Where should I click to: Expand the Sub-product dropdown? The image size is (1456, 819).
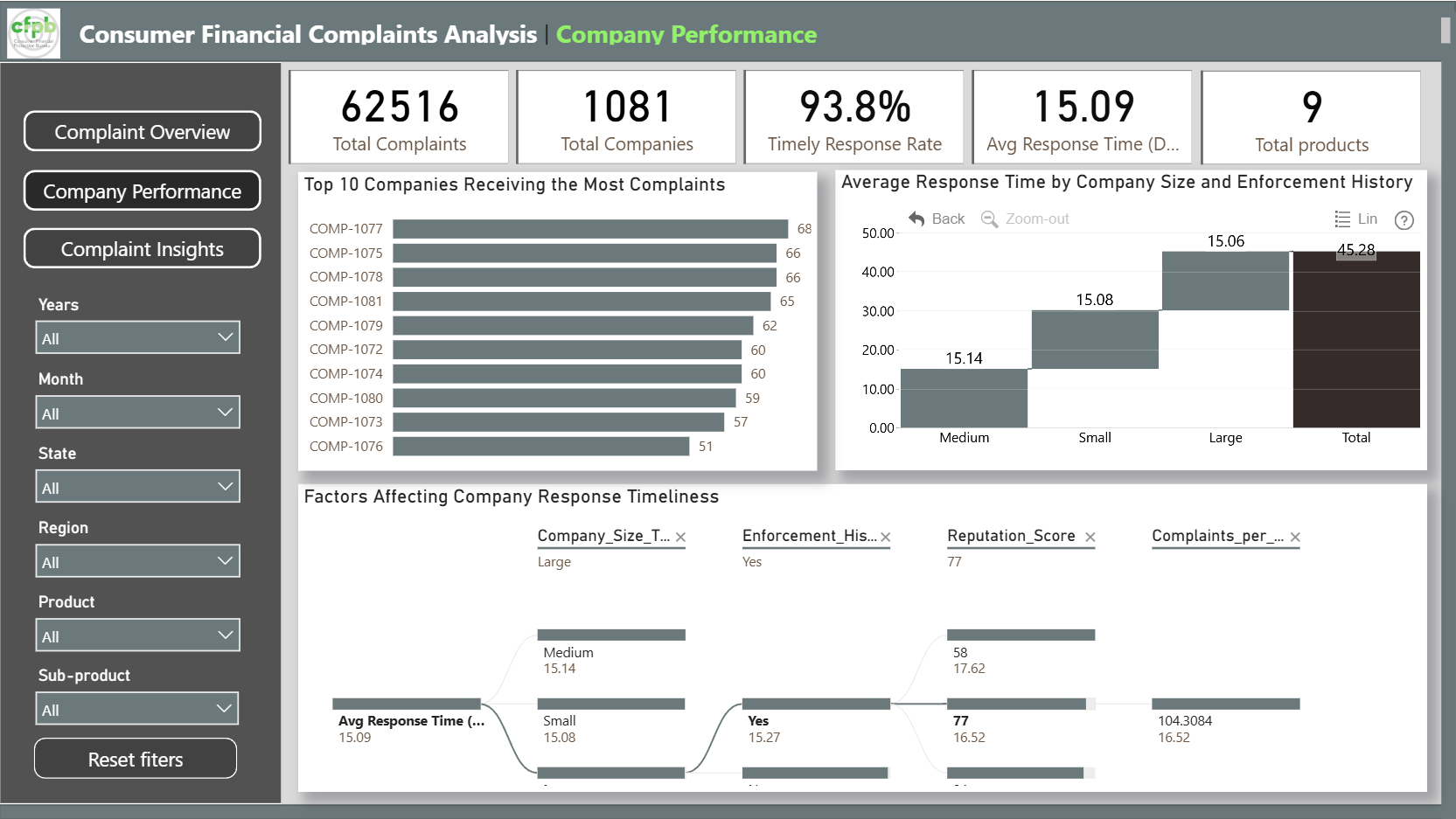tap(137, 709)
